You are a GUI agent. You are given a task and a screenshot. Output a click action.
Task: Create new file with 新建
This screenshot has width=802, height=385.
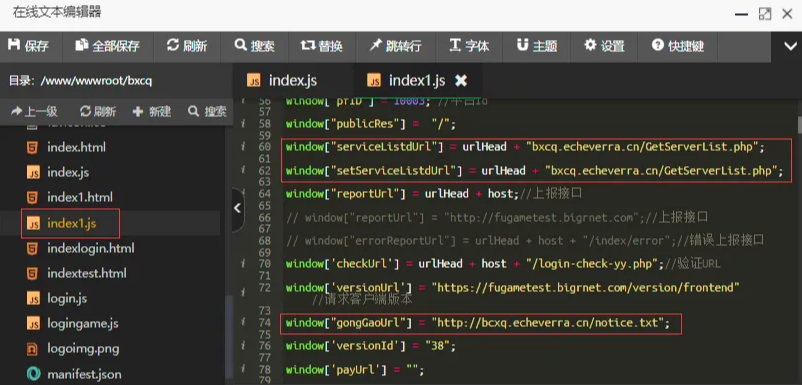[x=151, y=111]
